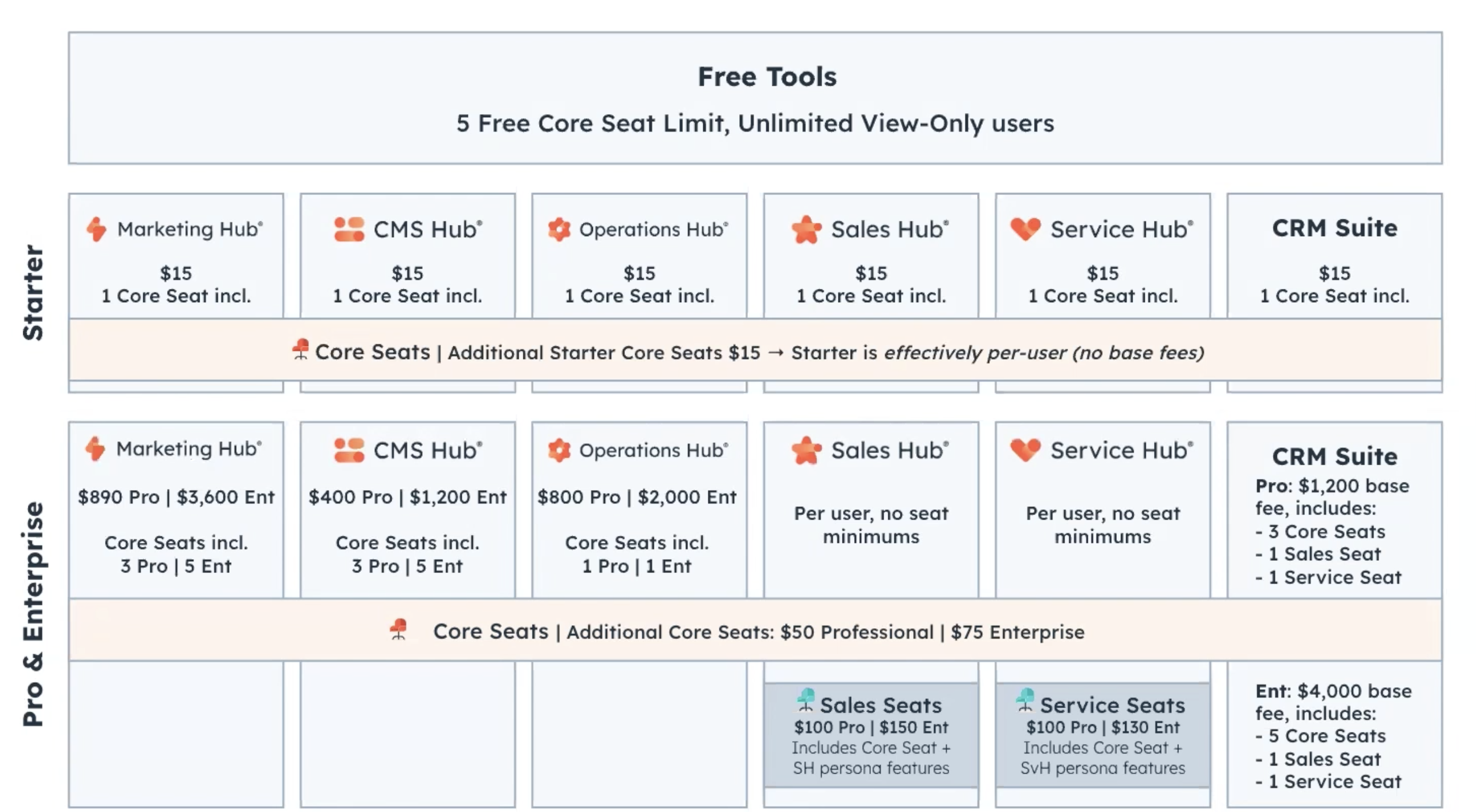
Task: Click the Pro Service Hub heart icon
Action: coord(1025,450)
